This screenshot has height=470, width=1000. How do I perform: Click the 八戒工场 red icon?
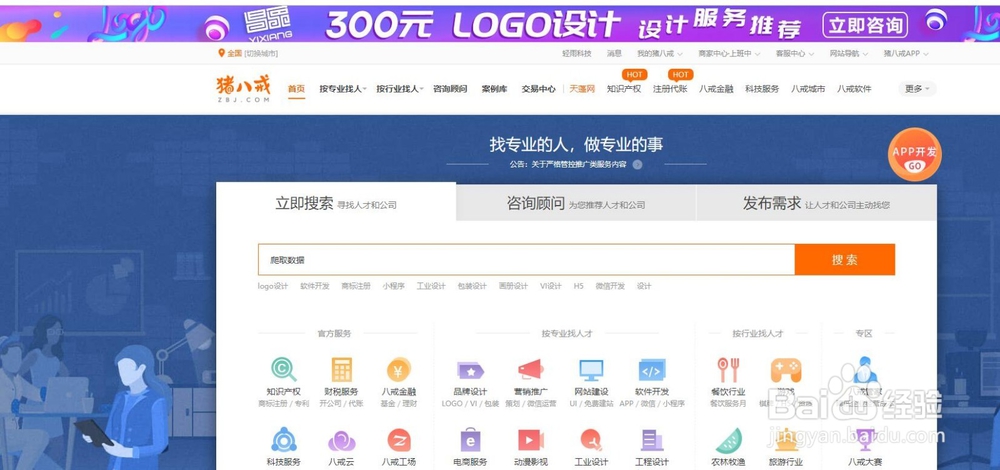(399, 440)
